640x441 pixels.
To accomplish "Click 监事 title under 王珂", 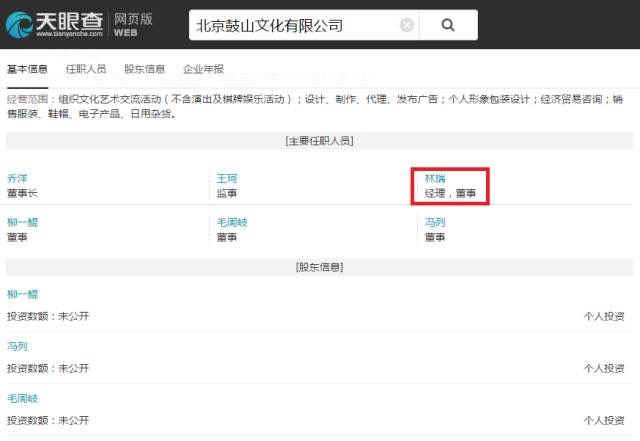I will 227,193.
